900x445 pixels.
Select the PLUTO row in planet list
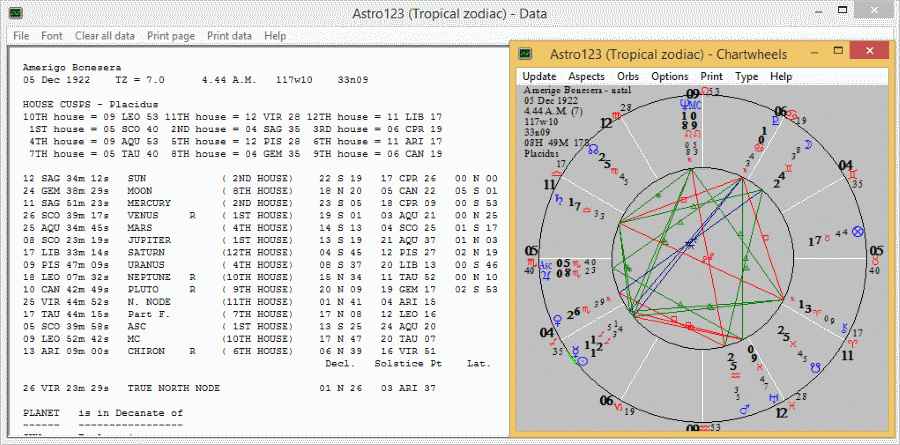coord(261,289)
